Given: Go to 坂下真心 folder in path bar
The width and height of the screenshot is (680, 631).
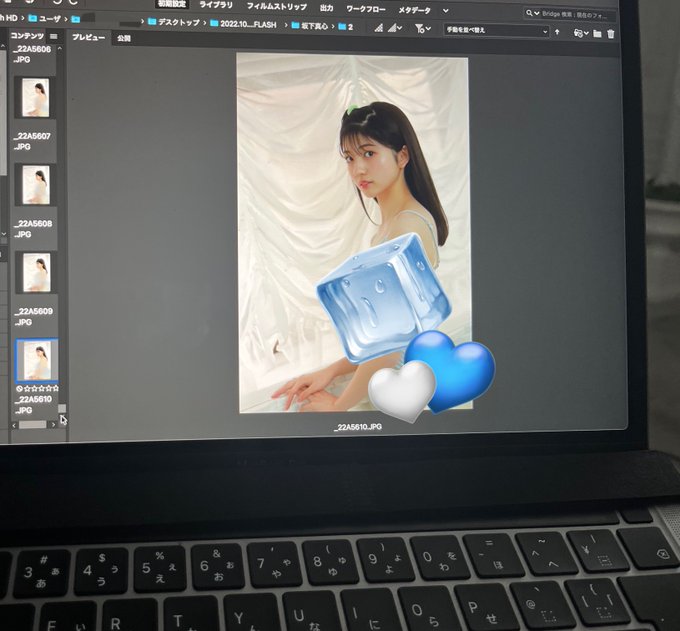Looking at the screenshot, I should point(315,26).
